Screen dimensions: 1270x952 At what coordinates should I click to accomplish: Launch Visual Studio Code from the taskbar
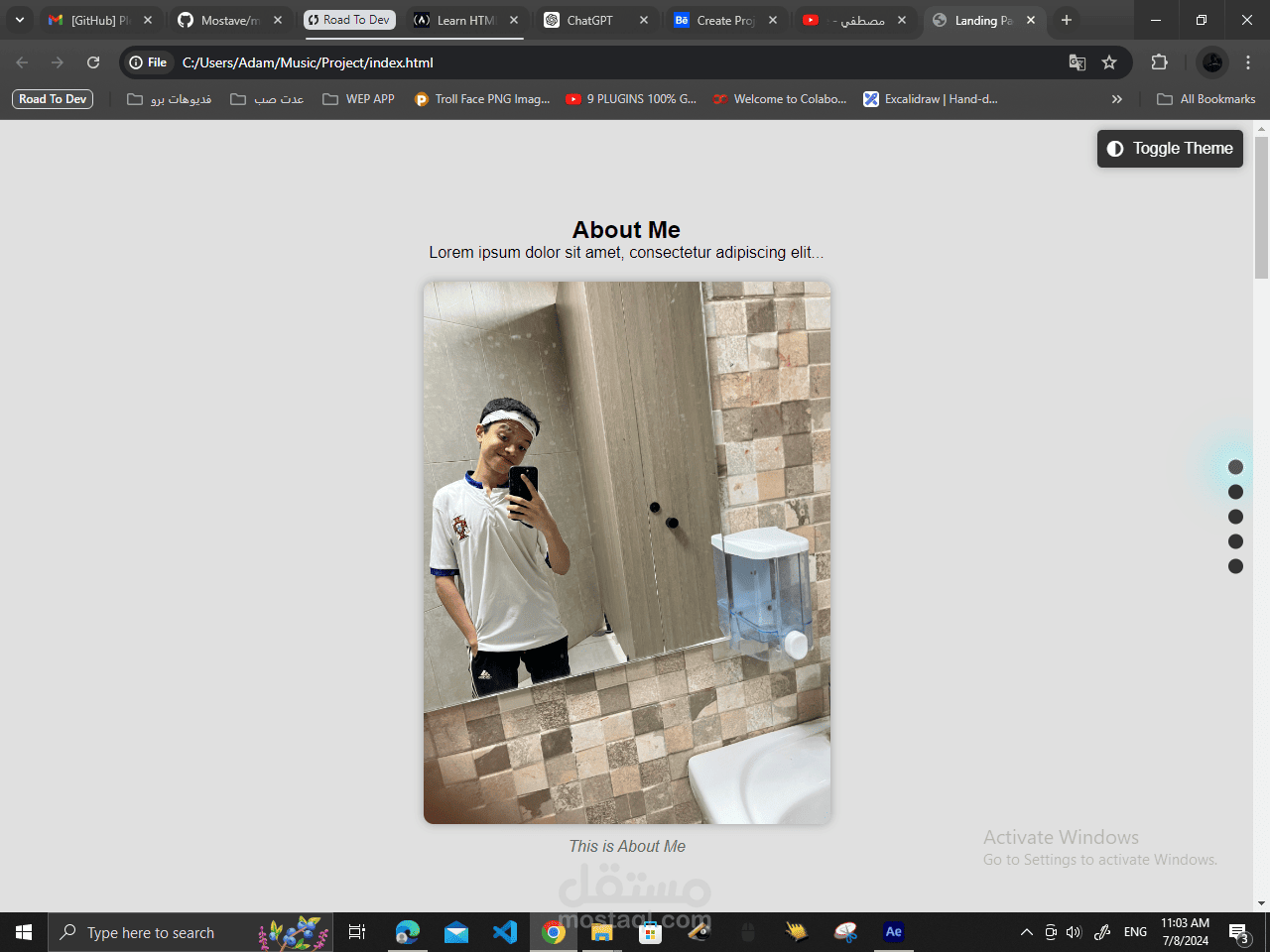pyautogui.click(x=505, y=932)
